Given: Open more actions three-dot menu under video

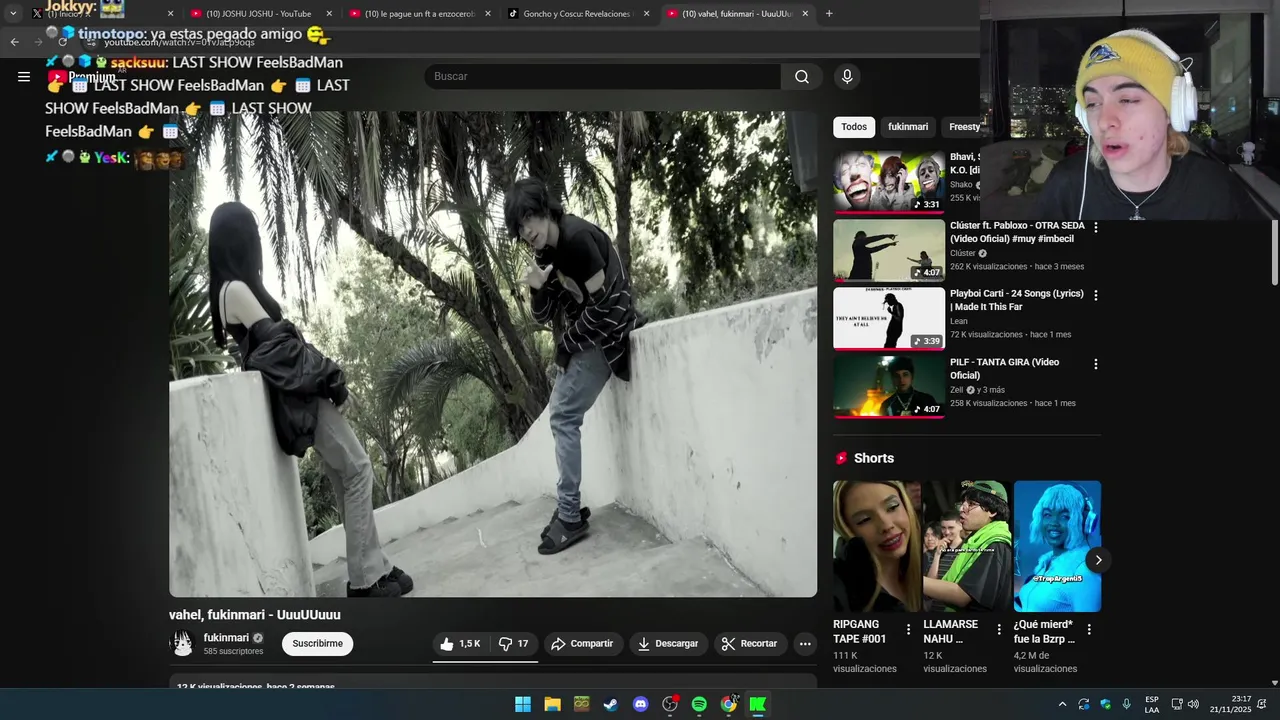Looking at the screenshot, I should pos(805,644).
